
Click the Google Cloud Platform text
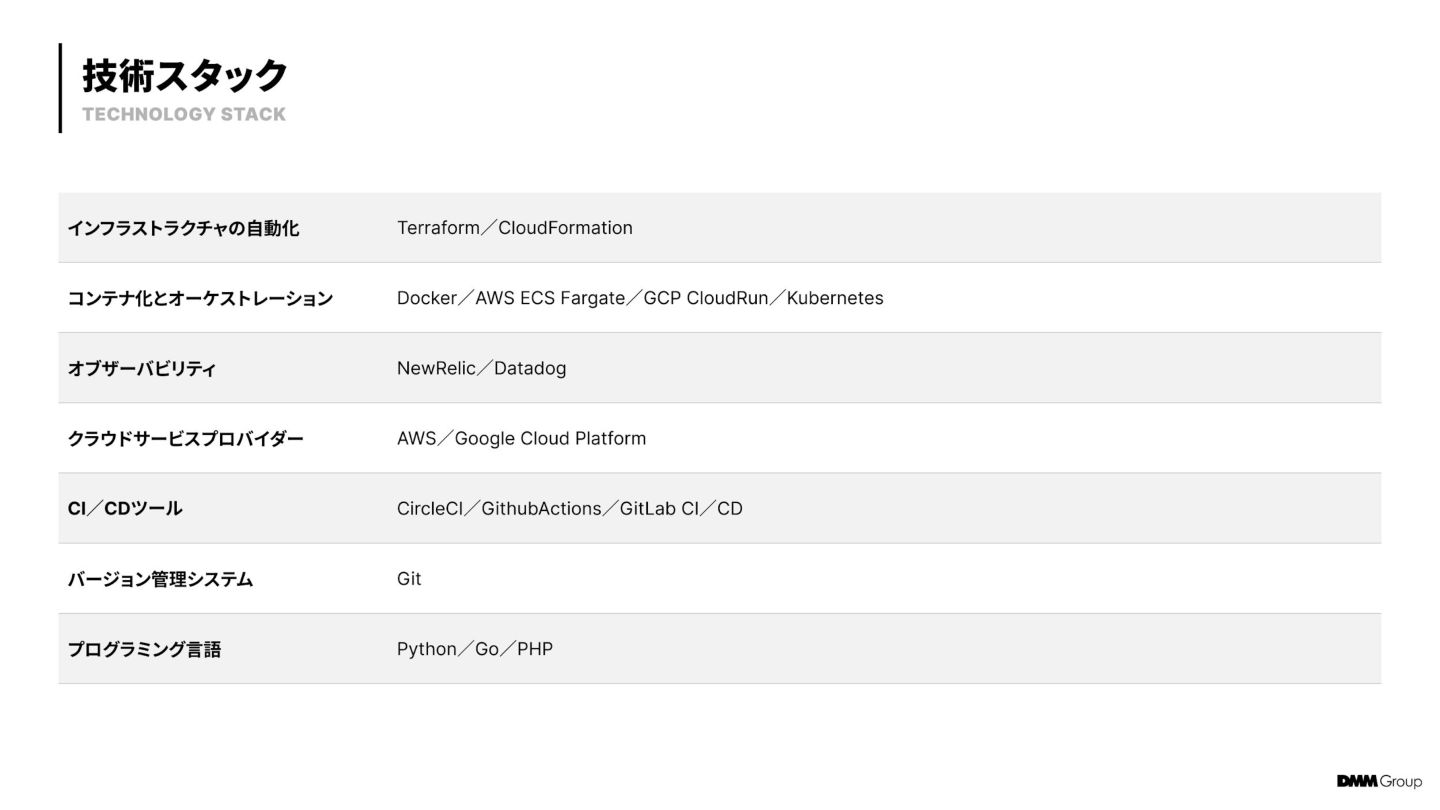click(x=550, y=438)
